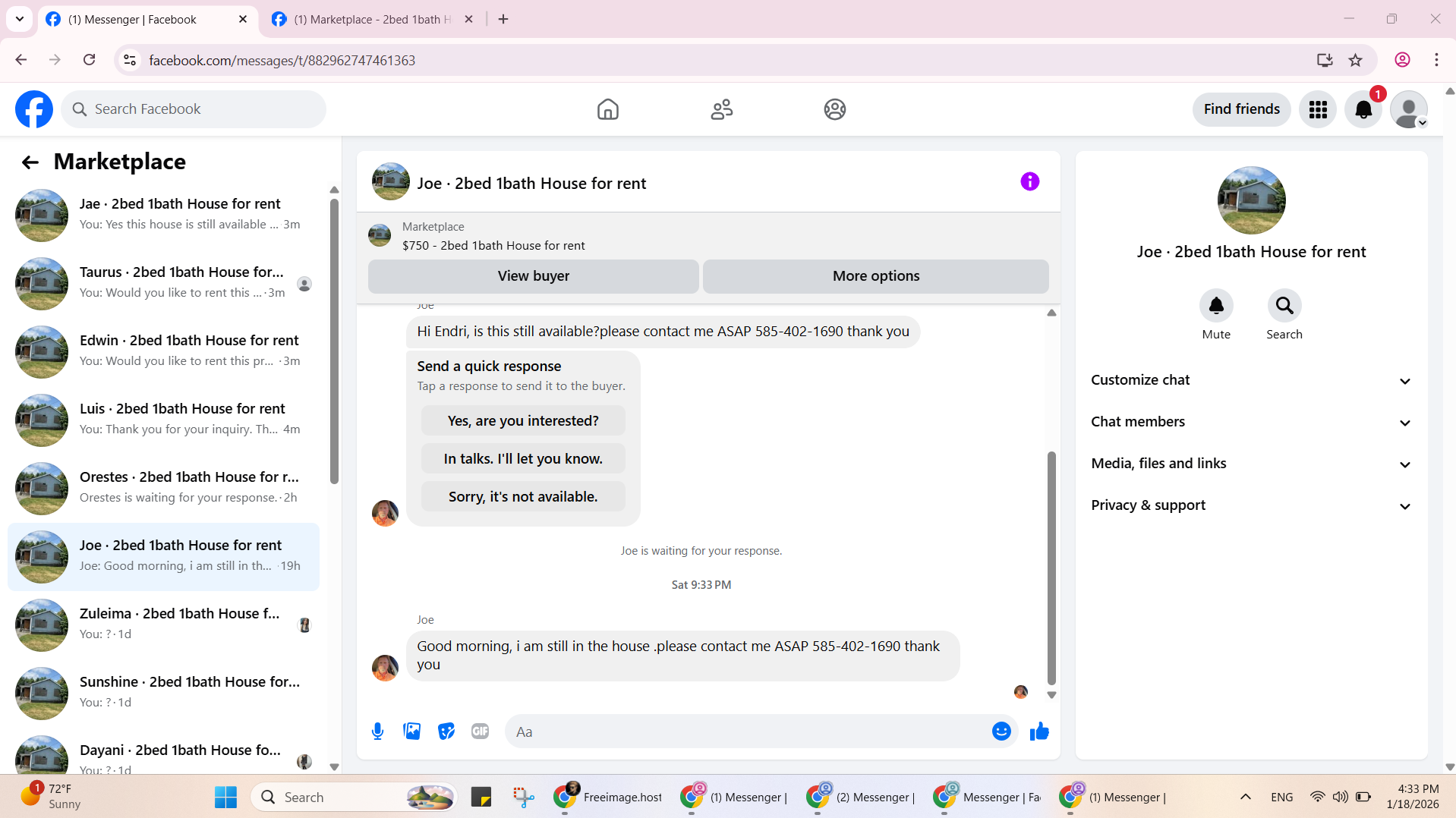Click the View buyer button
Viewport: 1456px width, 818px height.
pyautogui.click(x=533, y=276)
